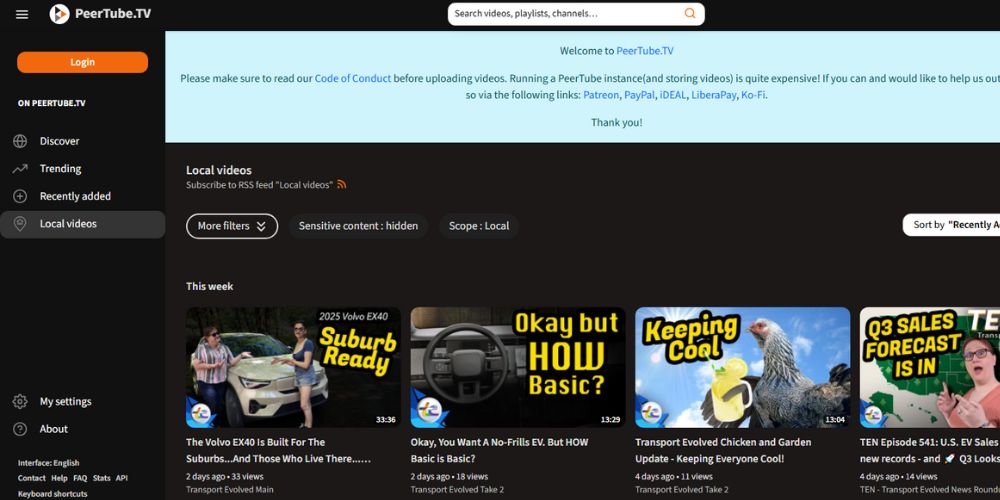The height and width of the screenshot is (500, 1000).
Task: Open Transport Evolved Take 2 under Chicken and Garden
Action: click(682, 490)
